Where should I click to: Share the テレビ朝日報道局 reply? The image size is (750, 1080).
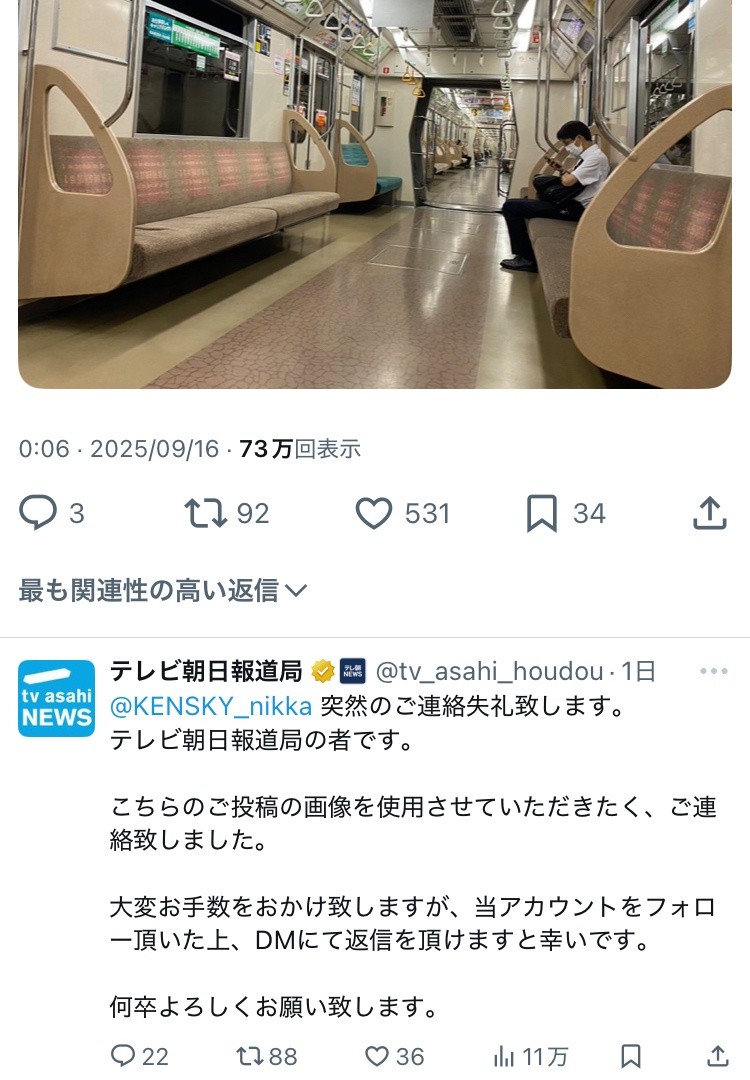click(718, 1056)
